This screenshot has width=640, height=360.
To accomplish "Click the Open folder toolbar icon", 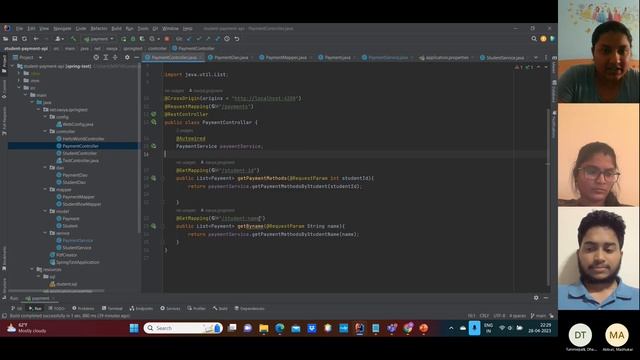I will point(5,39).
